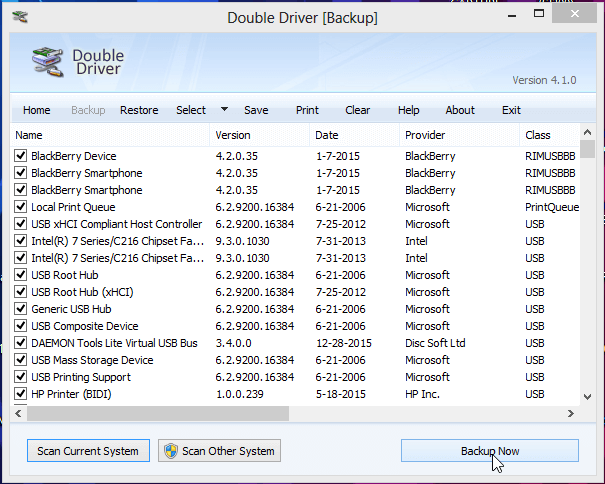Click the vertical scrollbar down arrow
Viewport: 605px width, 484px height.
click(x=587, y=397)
